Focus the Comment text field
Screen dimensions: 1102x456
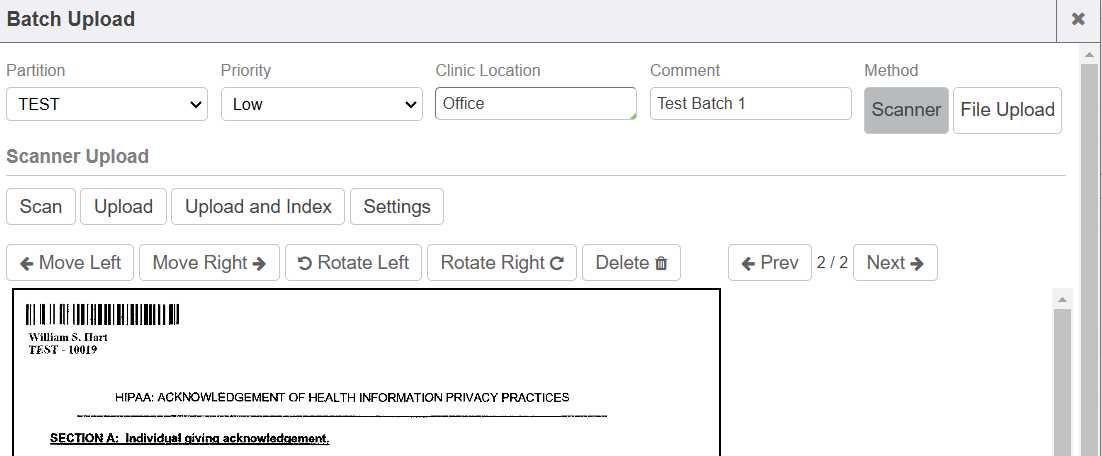750,104
